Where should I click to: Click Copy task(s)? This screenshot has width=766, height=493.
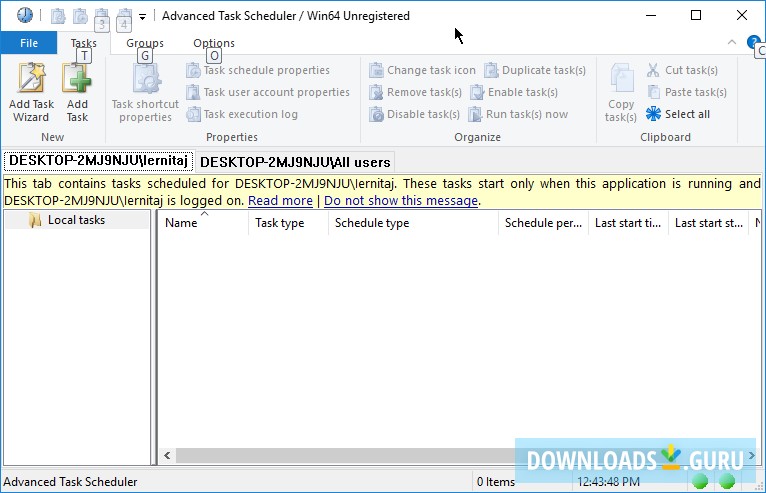[621, 93]
